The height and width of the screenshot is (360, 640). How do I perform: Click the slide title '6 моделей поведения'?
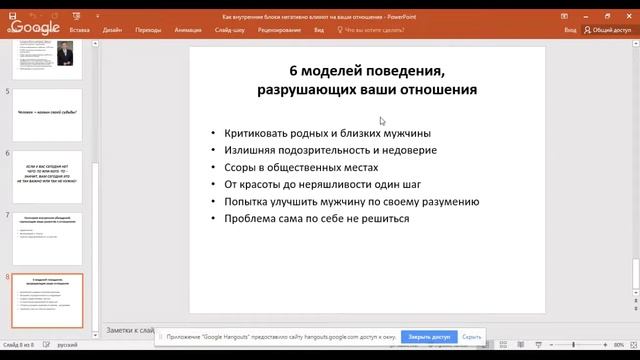tap(367, 71)
